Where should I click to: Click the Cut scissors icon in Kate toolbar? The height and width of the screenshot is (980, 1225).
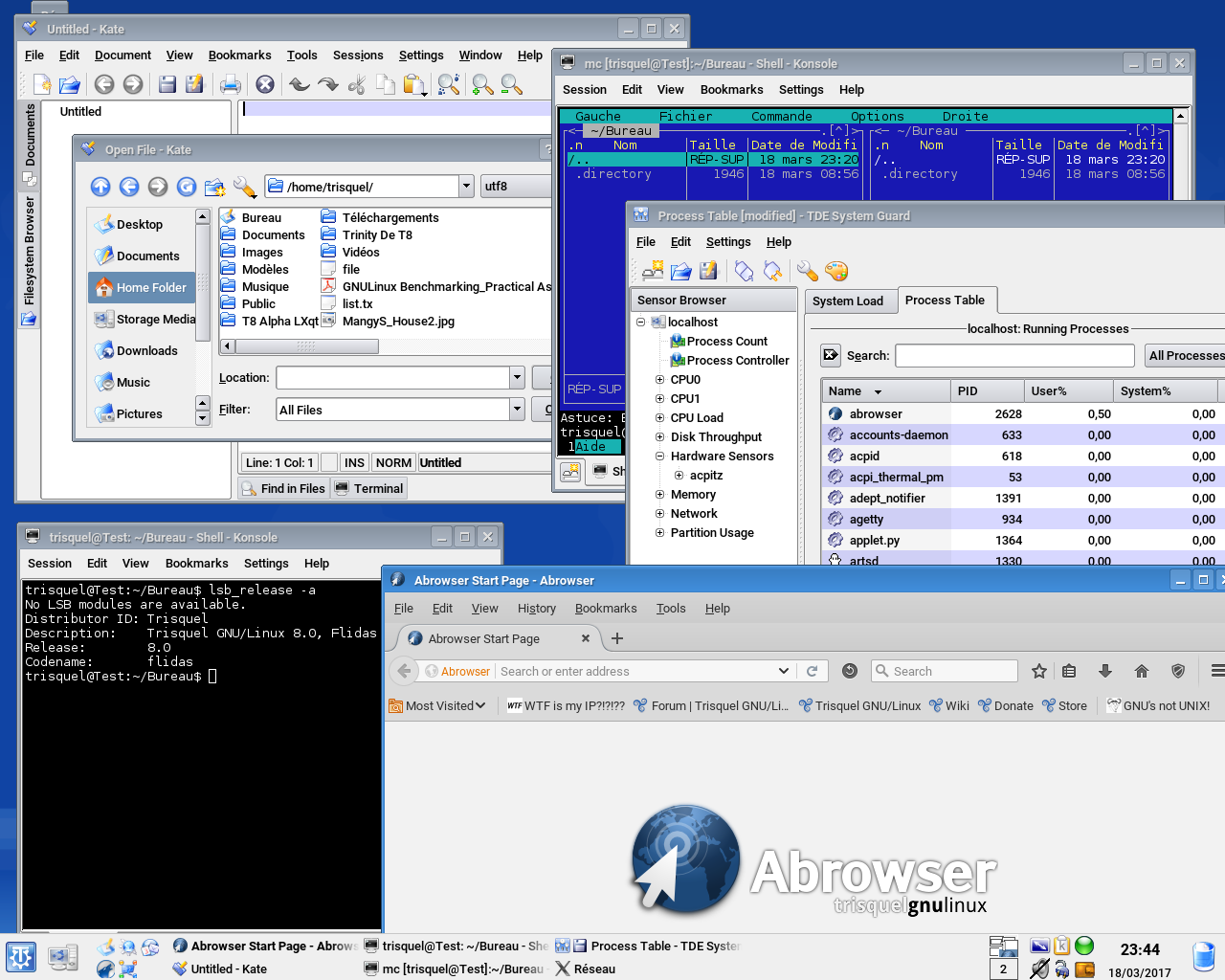[357, 84]
